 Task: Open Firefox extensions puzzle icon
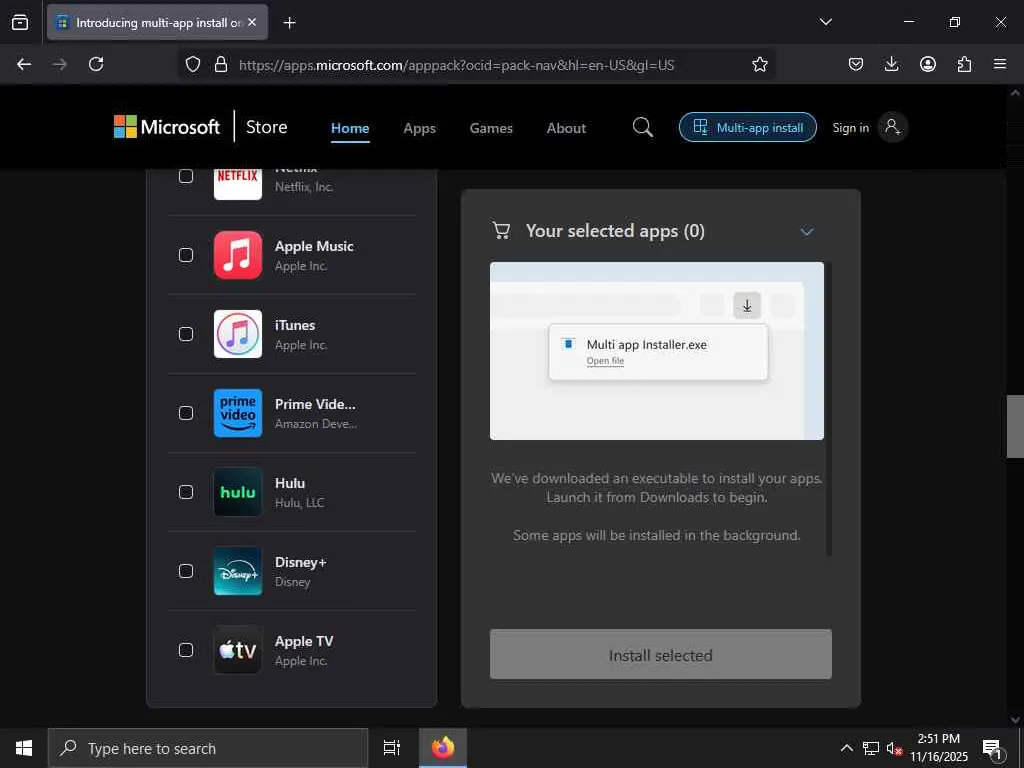click(x=964, y=64)
